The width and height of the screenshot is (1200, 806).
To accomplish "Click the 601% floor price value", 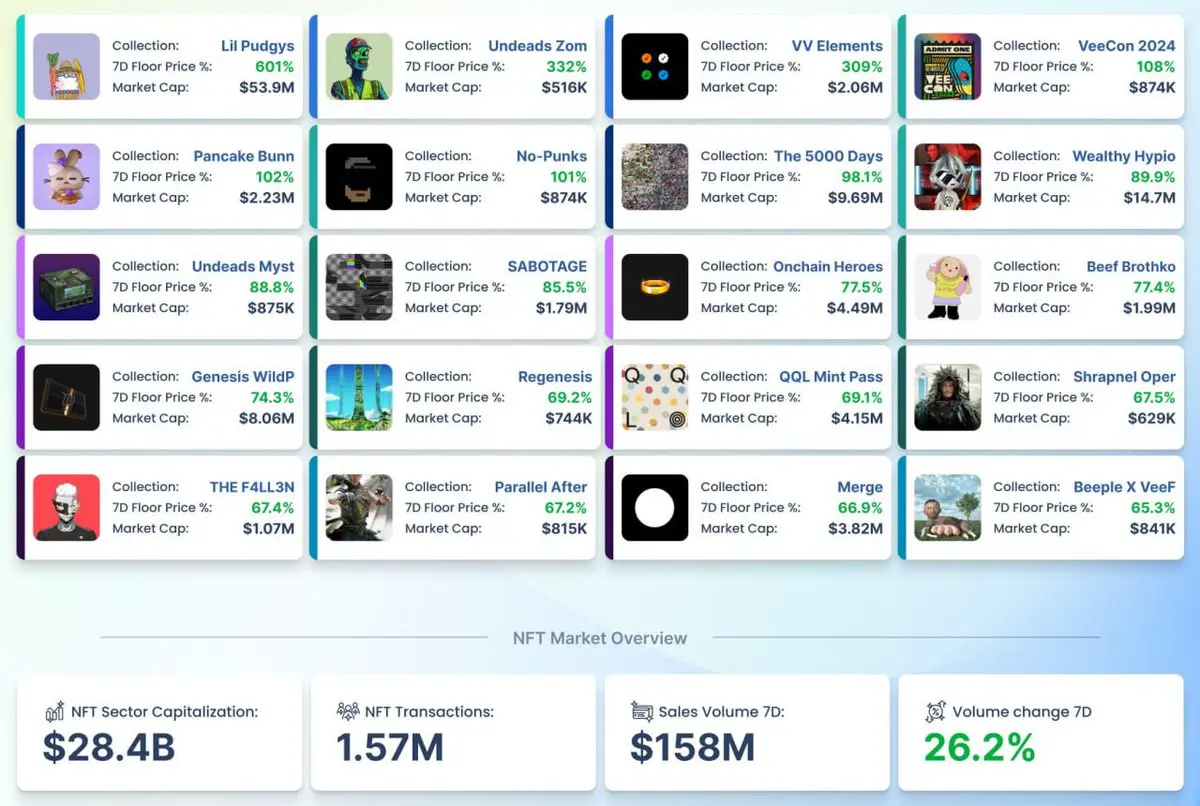I will pyautogui.click(x=274, y=67).
